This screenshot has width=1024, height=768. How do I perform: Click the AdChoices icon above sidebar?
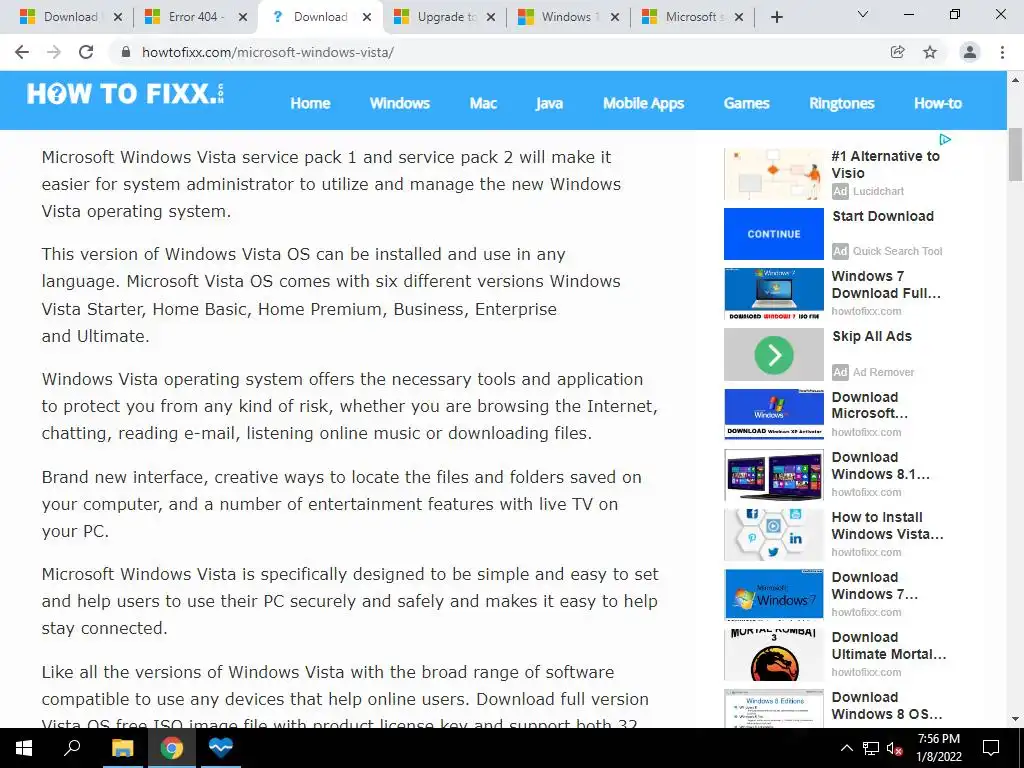(x=945, y=139)
